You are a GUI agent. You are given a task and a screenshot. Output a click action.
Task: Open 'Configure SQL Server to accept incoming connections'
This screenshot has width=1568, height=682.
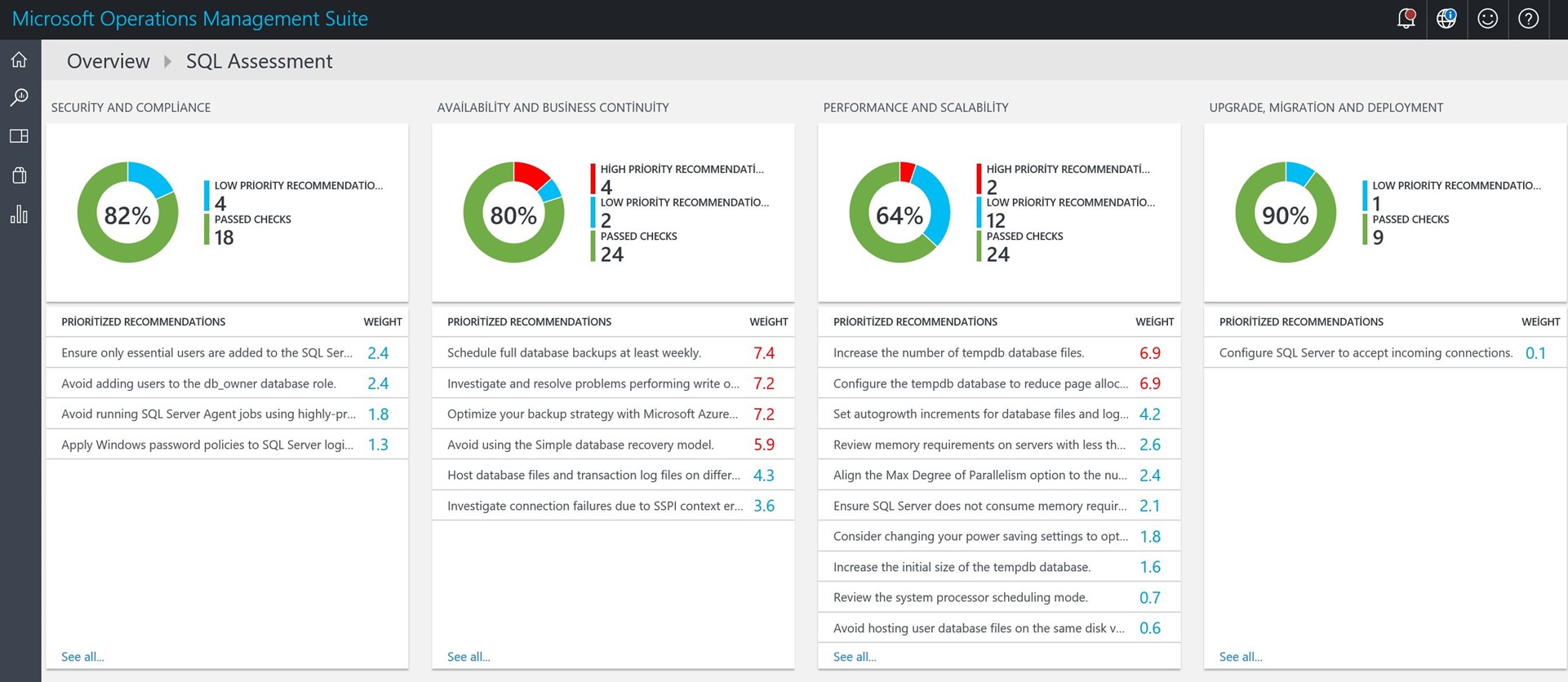click(x=1385, y=352)
